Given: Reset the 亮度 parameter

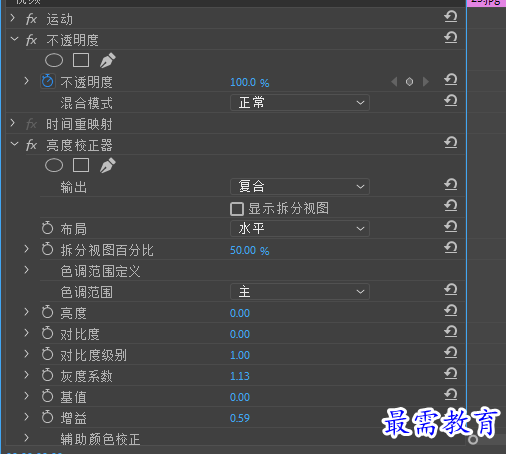Looking at the screenshot, I should pos(451,311).
